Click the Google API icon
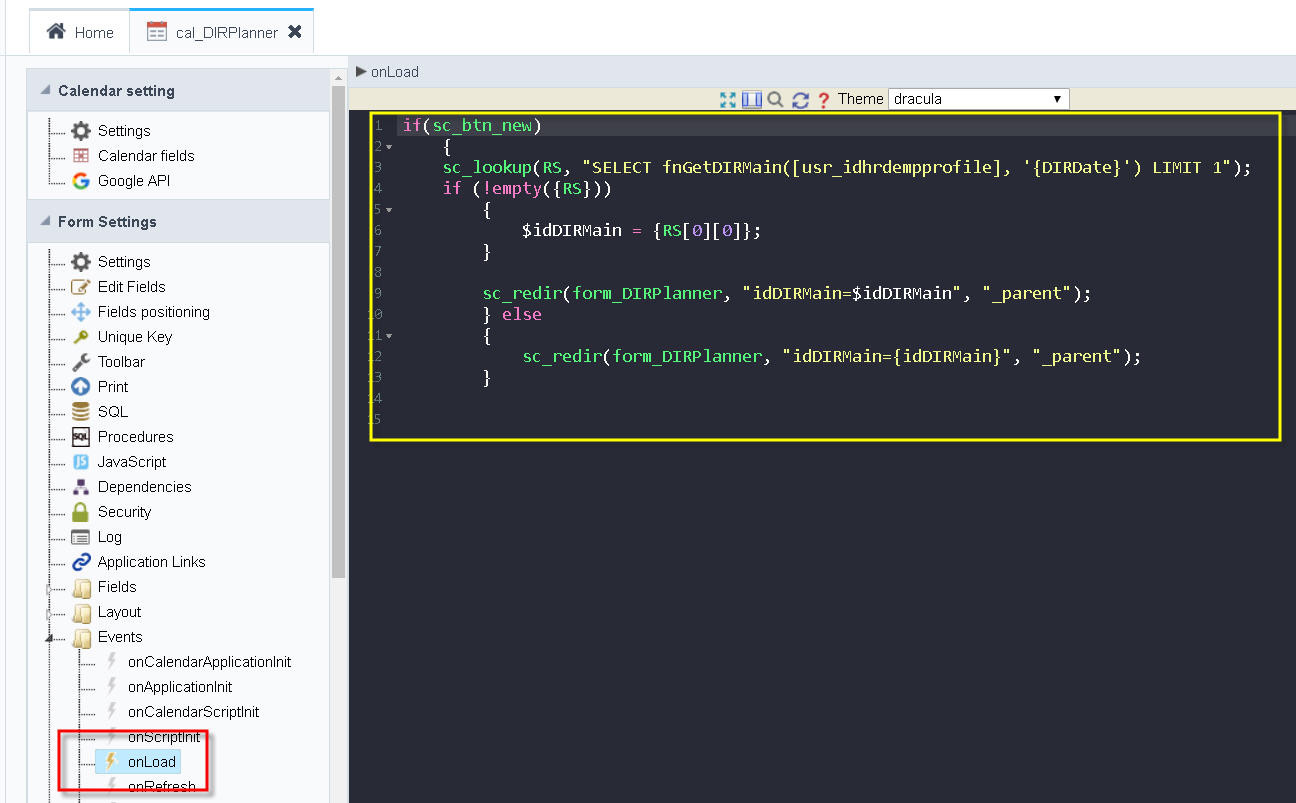 81,181
